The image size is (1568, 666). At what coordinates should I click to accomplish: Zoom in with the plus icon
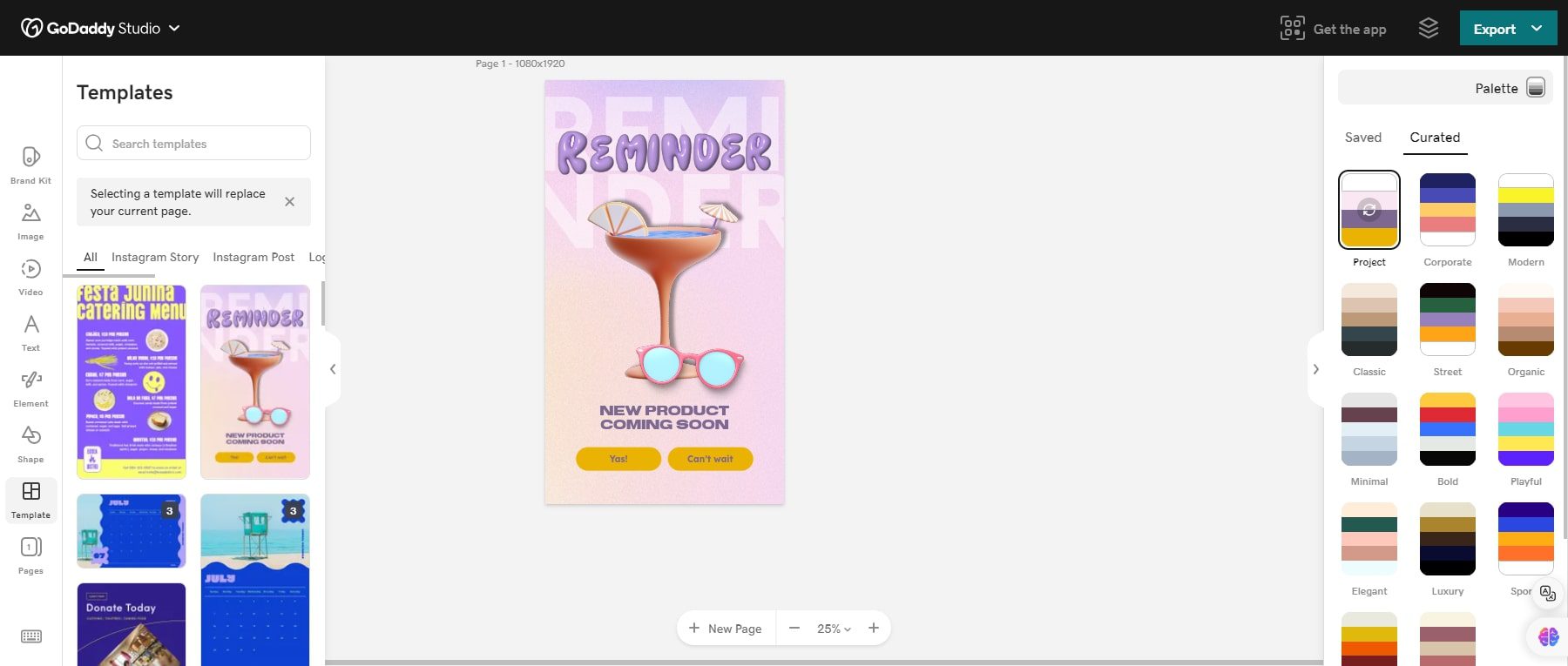click(873, 628)
